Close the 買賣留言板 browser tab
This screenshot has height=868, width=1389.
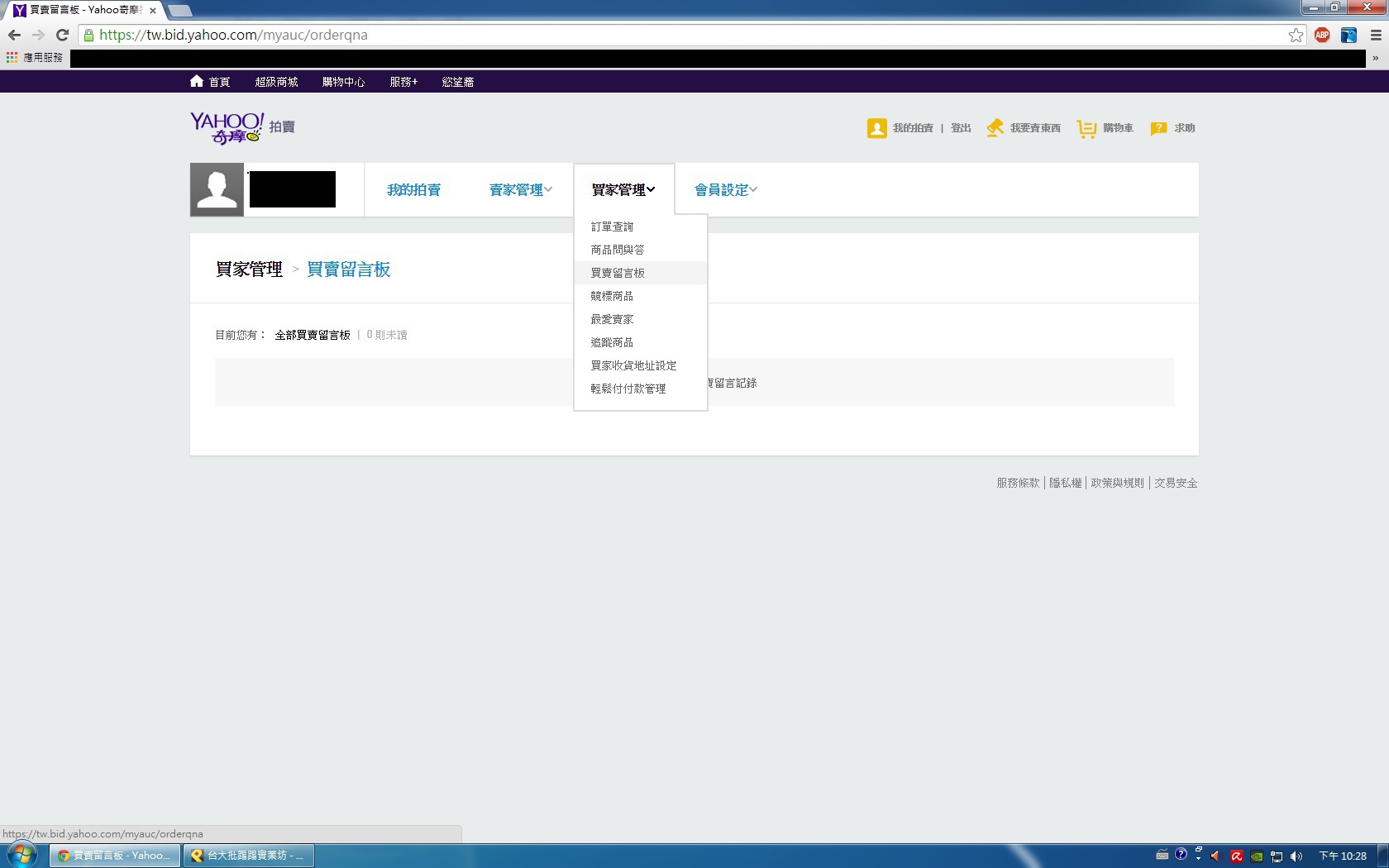click(153, 11)
